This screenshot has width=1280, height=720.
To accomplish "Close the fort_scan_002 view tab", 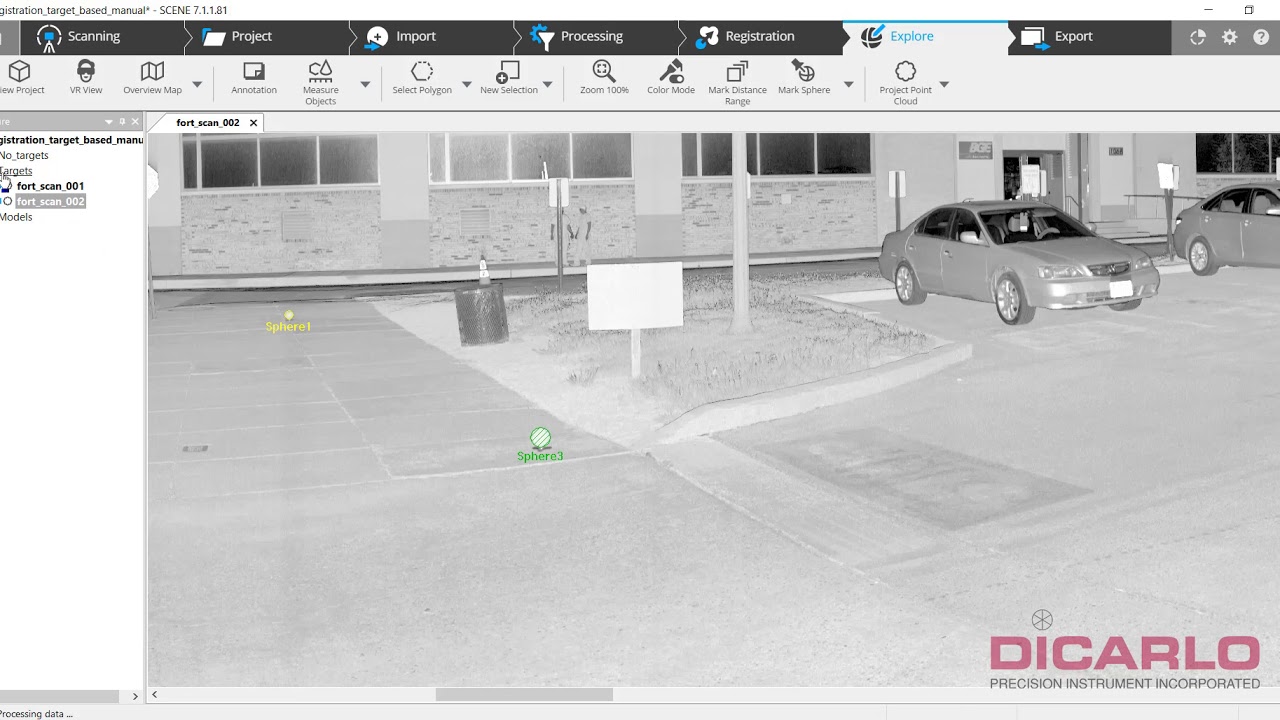I will tap(253, 123).
